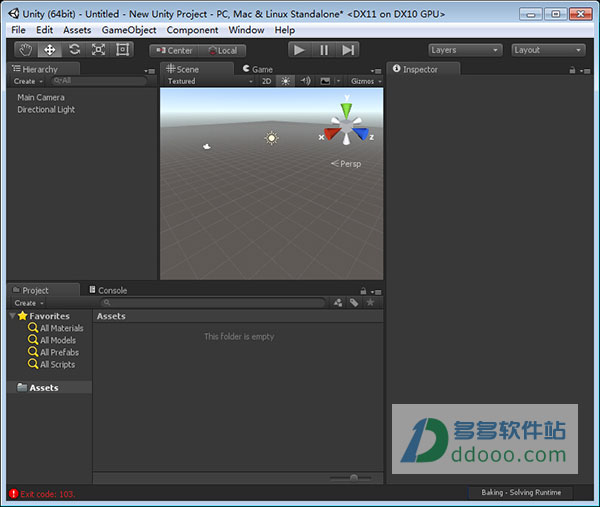Select the light icon in scene
Viewport: 600px width, 507px height.
pos(271,138)
